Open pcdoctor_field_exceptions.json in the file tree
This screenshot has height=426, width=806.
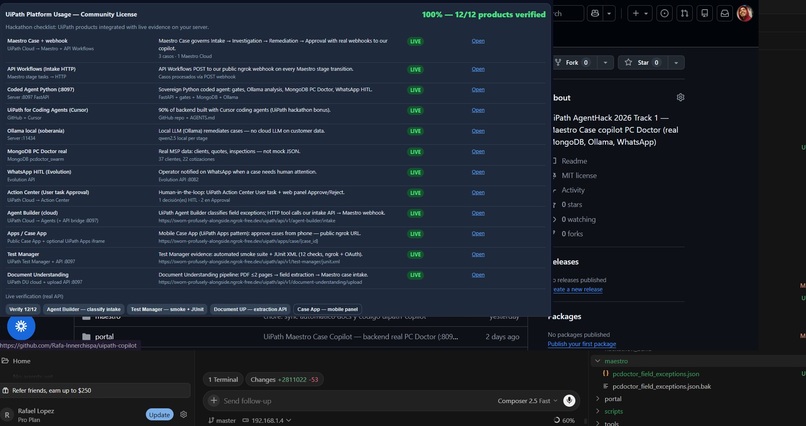coord(655,374)
